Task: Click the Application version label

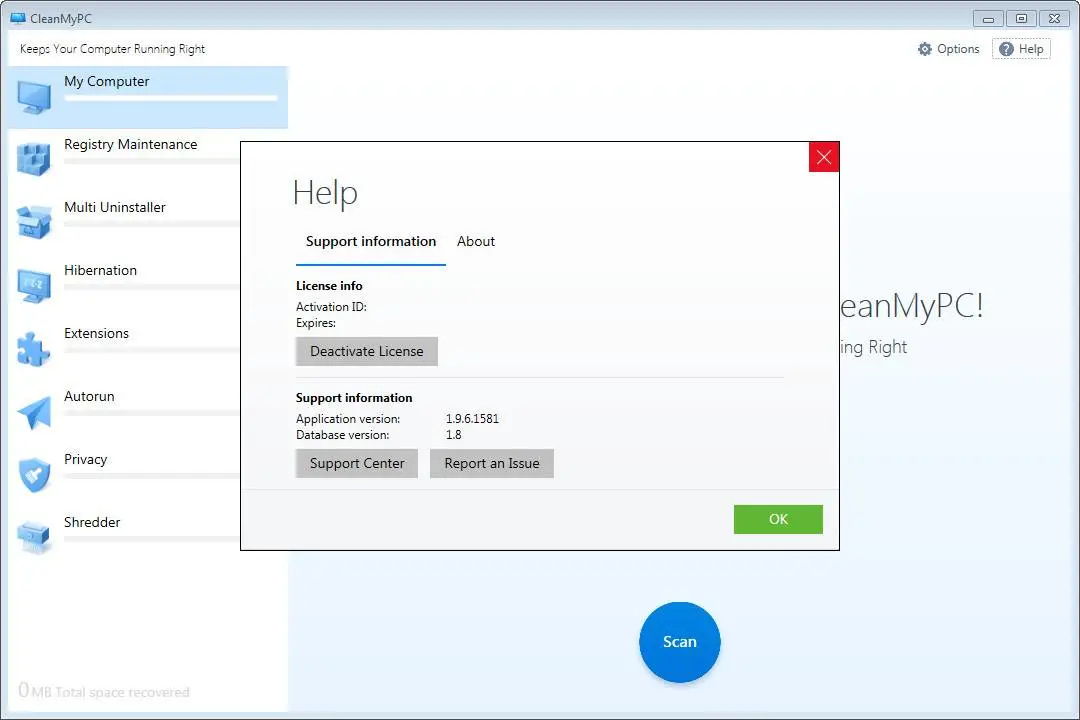Action: click(348, 419)
